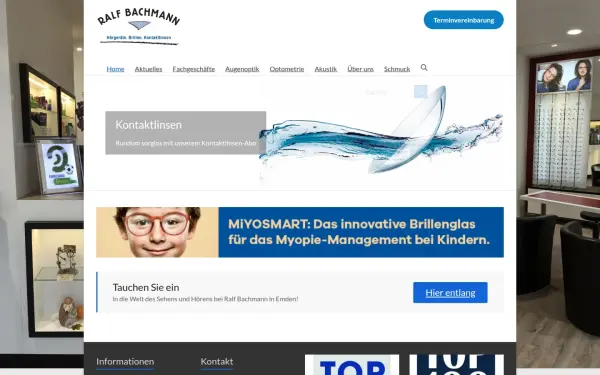Open the Über uns menu item
Screen dimensions: 600x375
[360, 69]
